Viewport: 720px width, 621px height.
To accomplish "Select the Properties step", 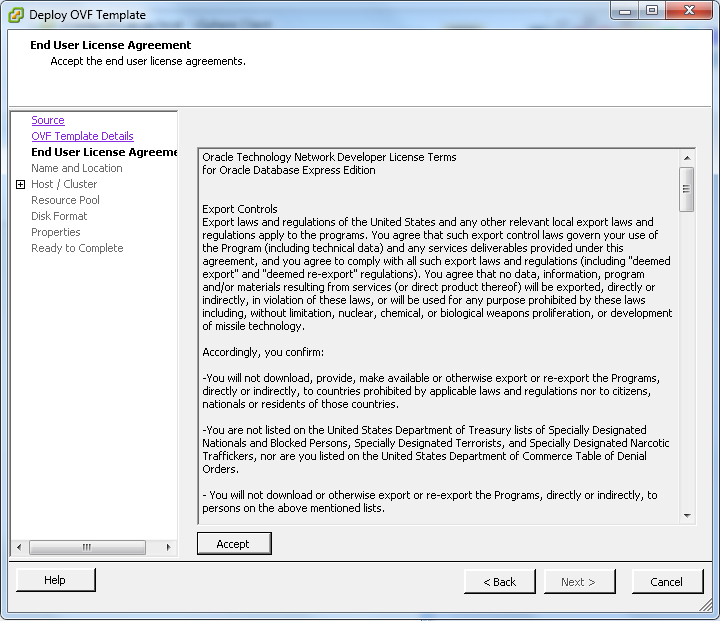I will point(56,232).
